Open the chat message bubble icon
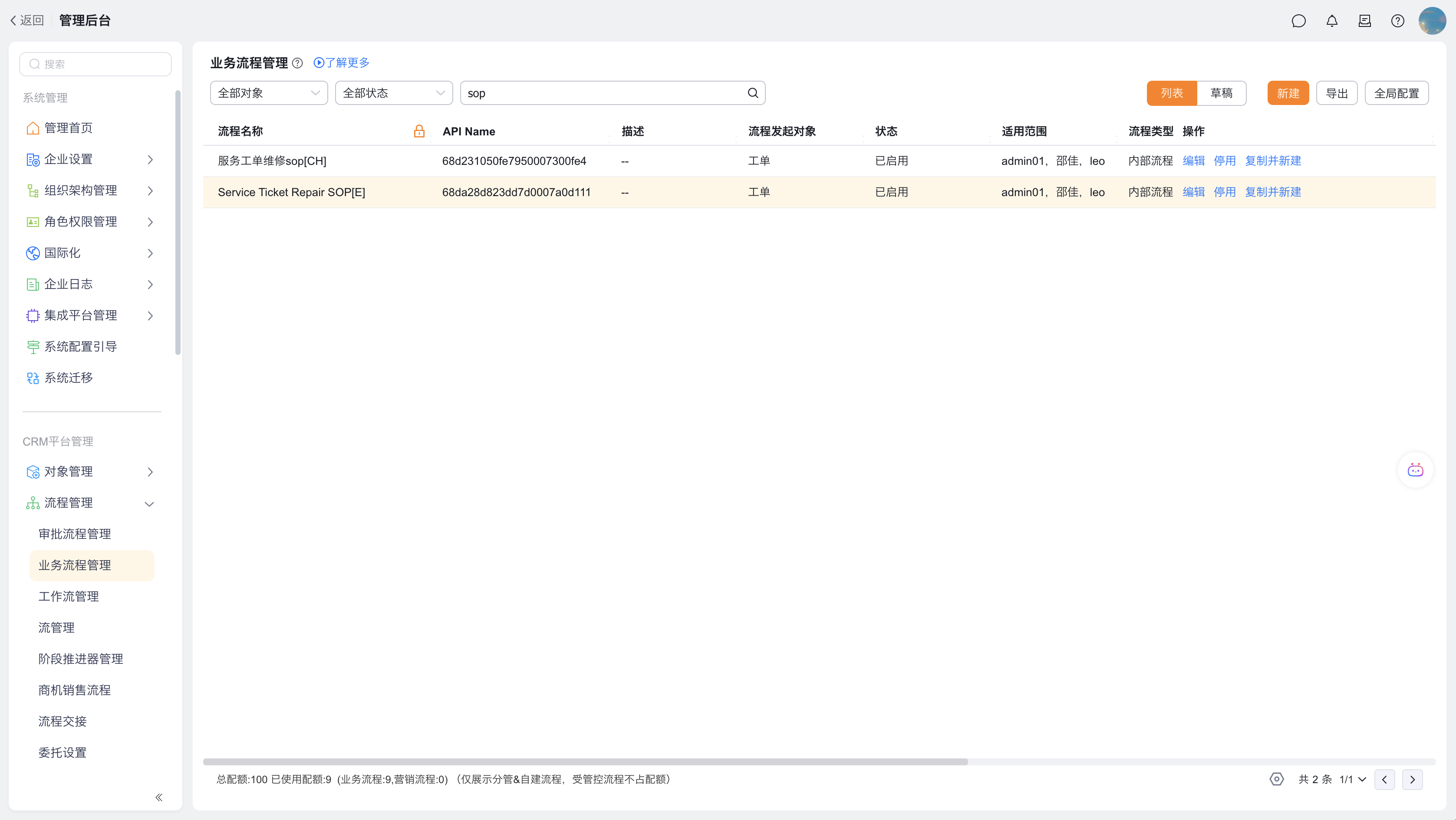The image size is (1456, 820). pos(1298,21)
